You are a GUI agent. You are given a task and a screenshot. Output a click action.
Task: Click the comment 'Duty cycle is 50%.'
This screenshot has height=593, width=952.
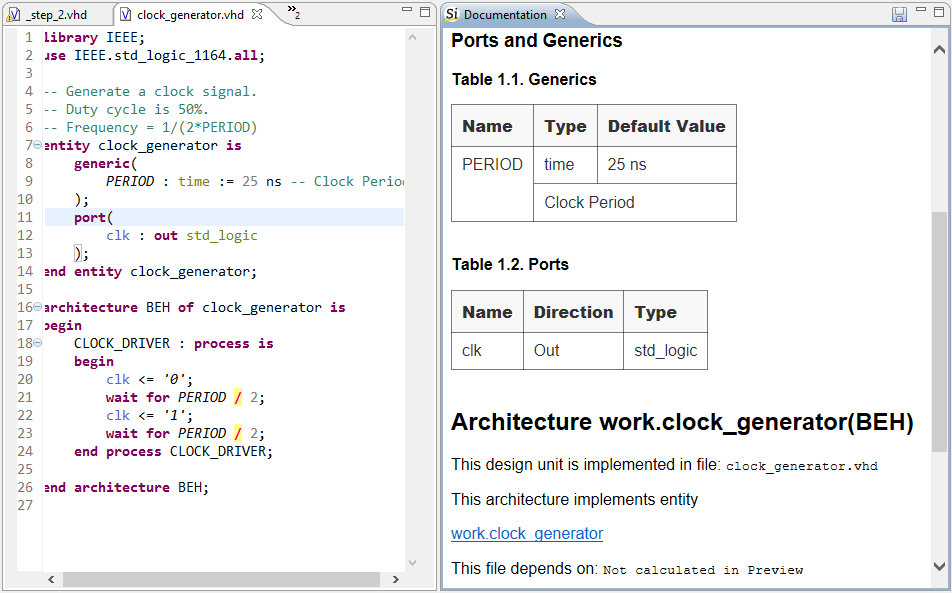[137, 109]
